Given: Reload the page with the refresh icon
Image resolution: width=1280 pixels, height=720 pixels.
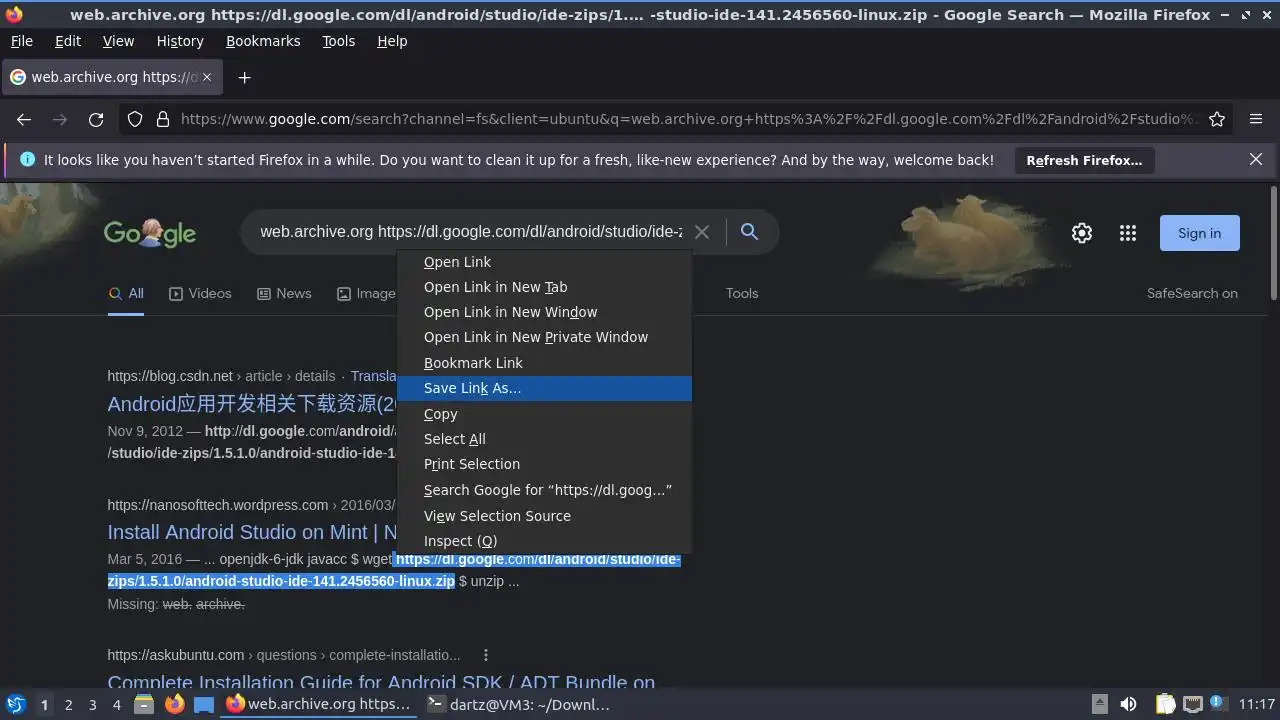Looking at the screenshot, I should [96, 119].
